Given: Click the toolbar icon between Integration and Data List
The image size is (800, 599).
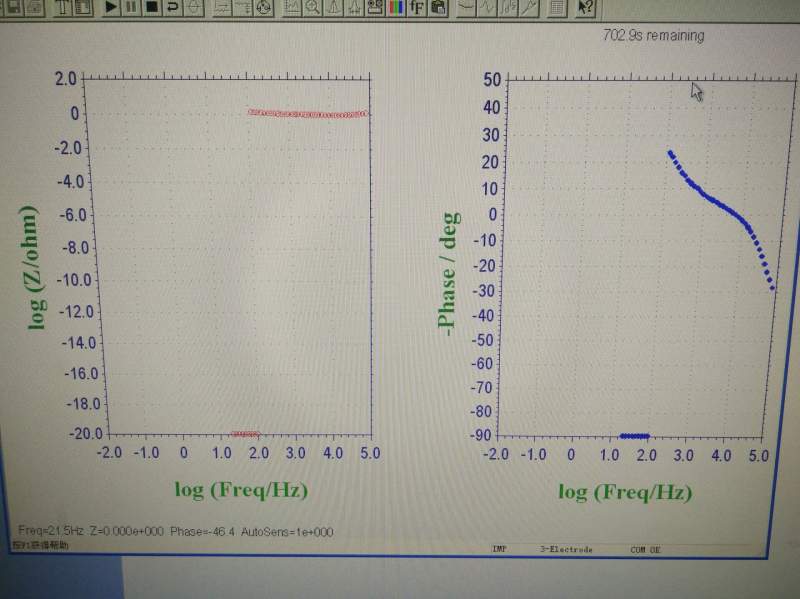Looking at the screenshot, I should coord(529,7).
